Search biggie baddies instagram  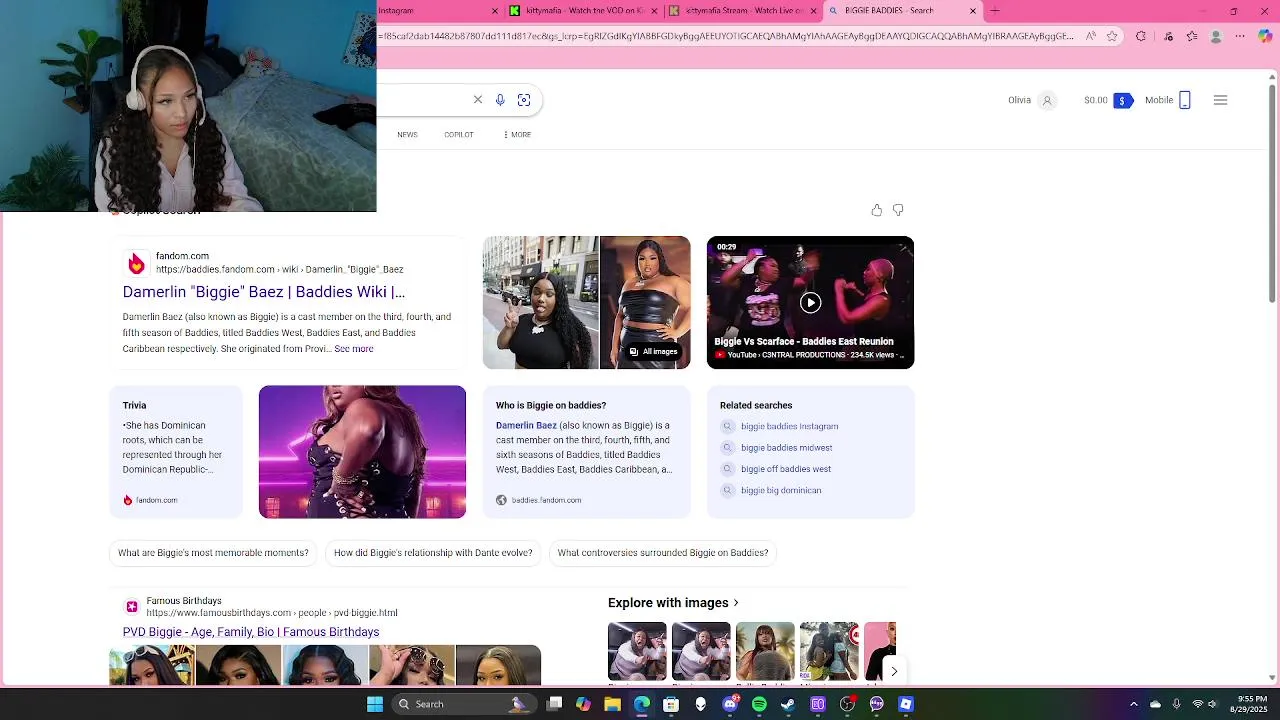click(790, 426)
